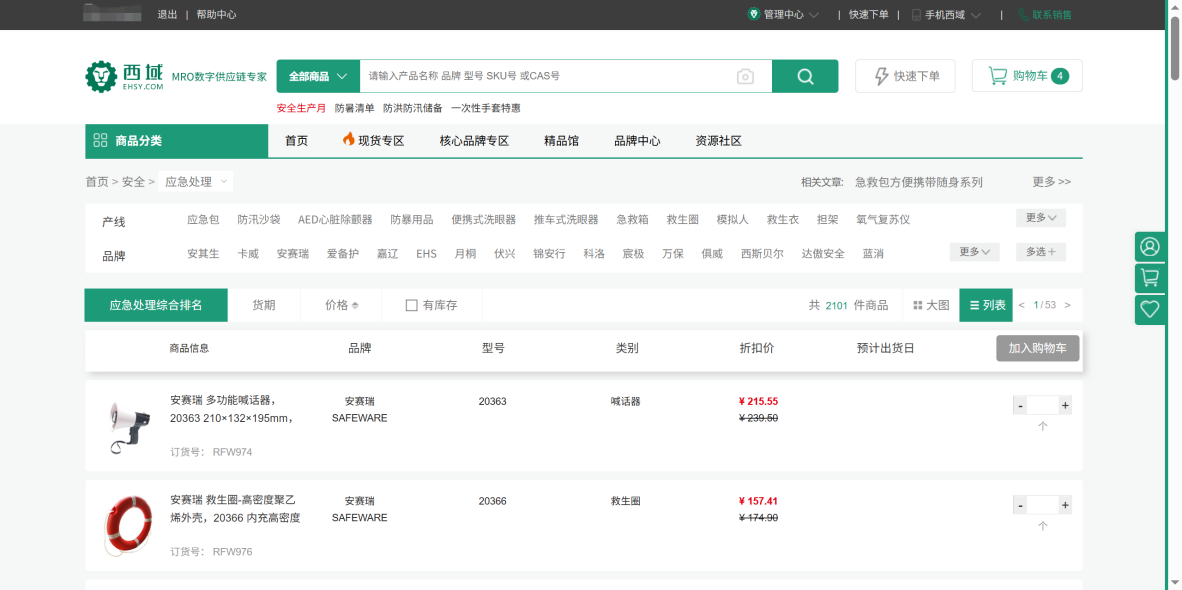Click the 西域 EHSY lion logo
The image size is (1182, 590).
(124, 76)
